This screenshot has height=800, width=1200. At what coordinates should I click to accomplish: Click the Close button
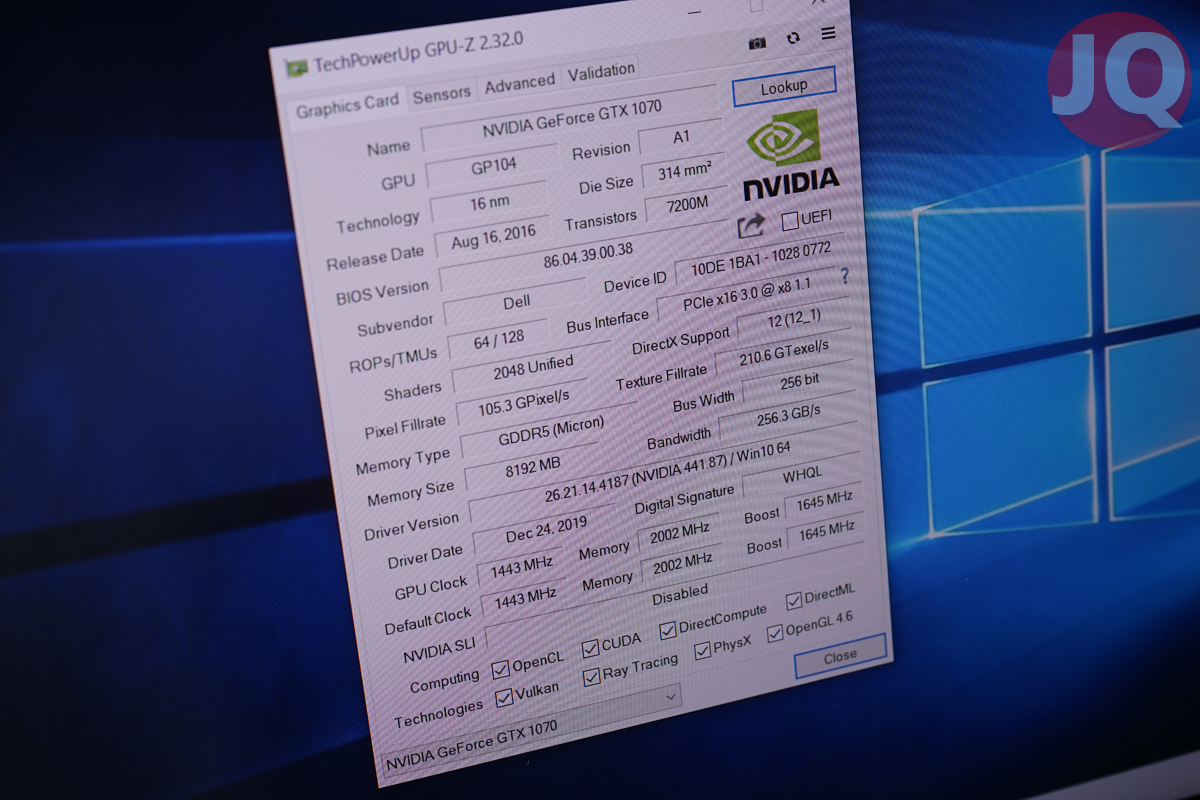[840, 656]
